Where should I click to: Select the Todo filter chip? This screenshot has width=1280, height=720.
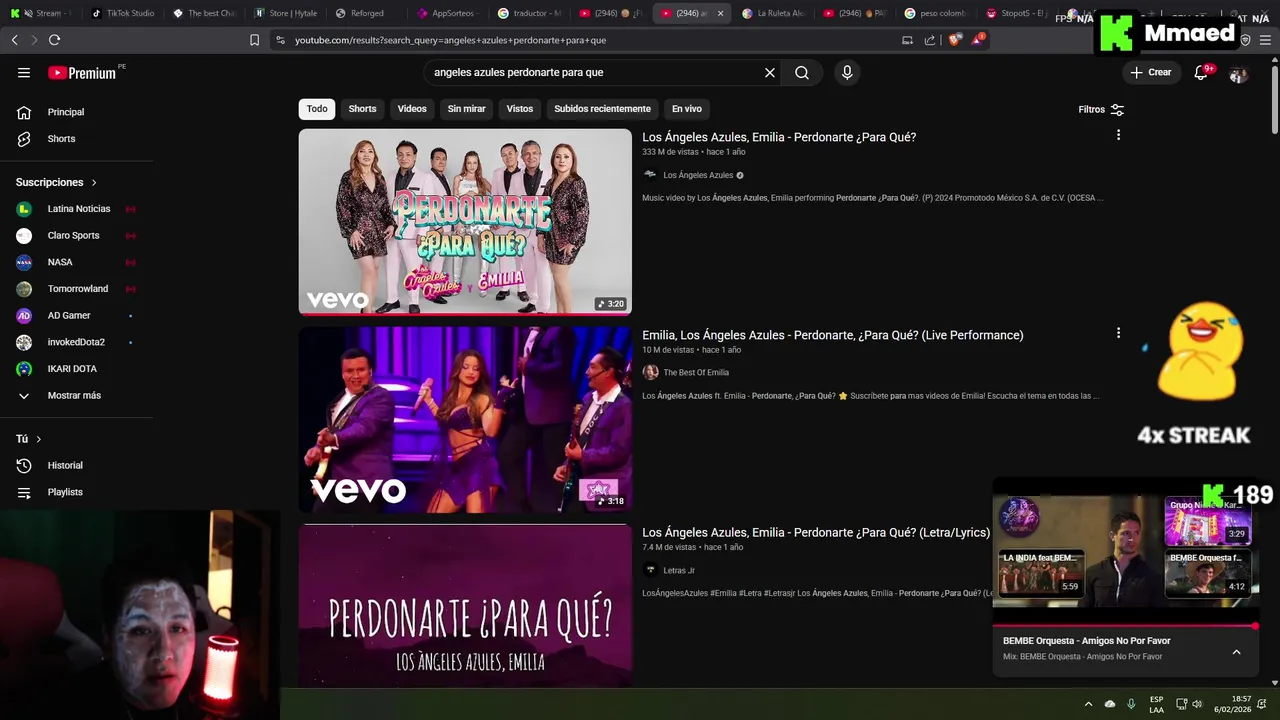(317, 109)
